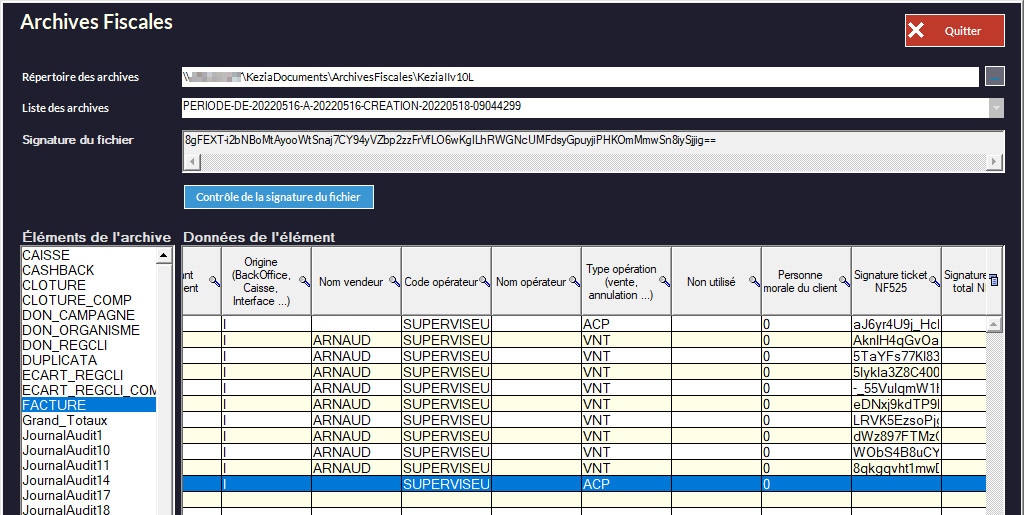Expand the Liste des archives dropdown
1024x515 pixels.
[996, 107]
